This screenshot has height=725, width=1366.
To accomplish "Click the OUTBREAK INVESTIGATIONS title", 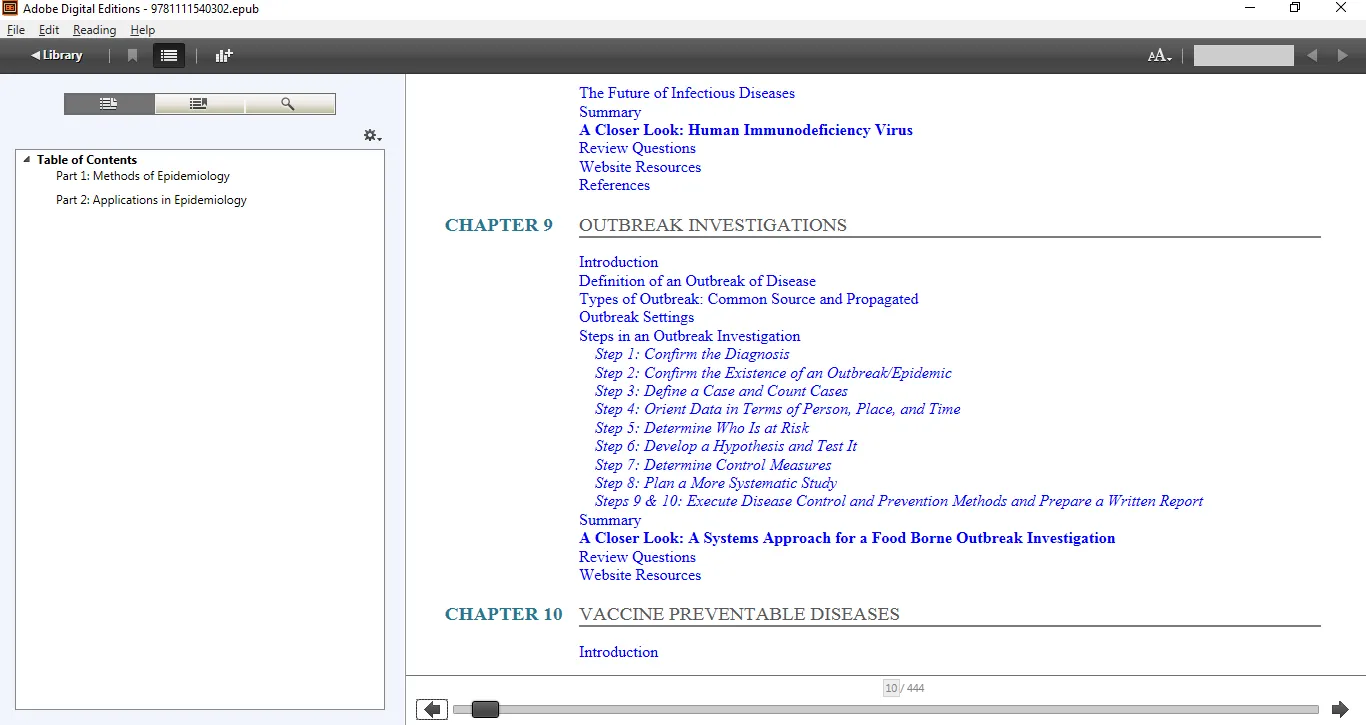I will 713,225.
